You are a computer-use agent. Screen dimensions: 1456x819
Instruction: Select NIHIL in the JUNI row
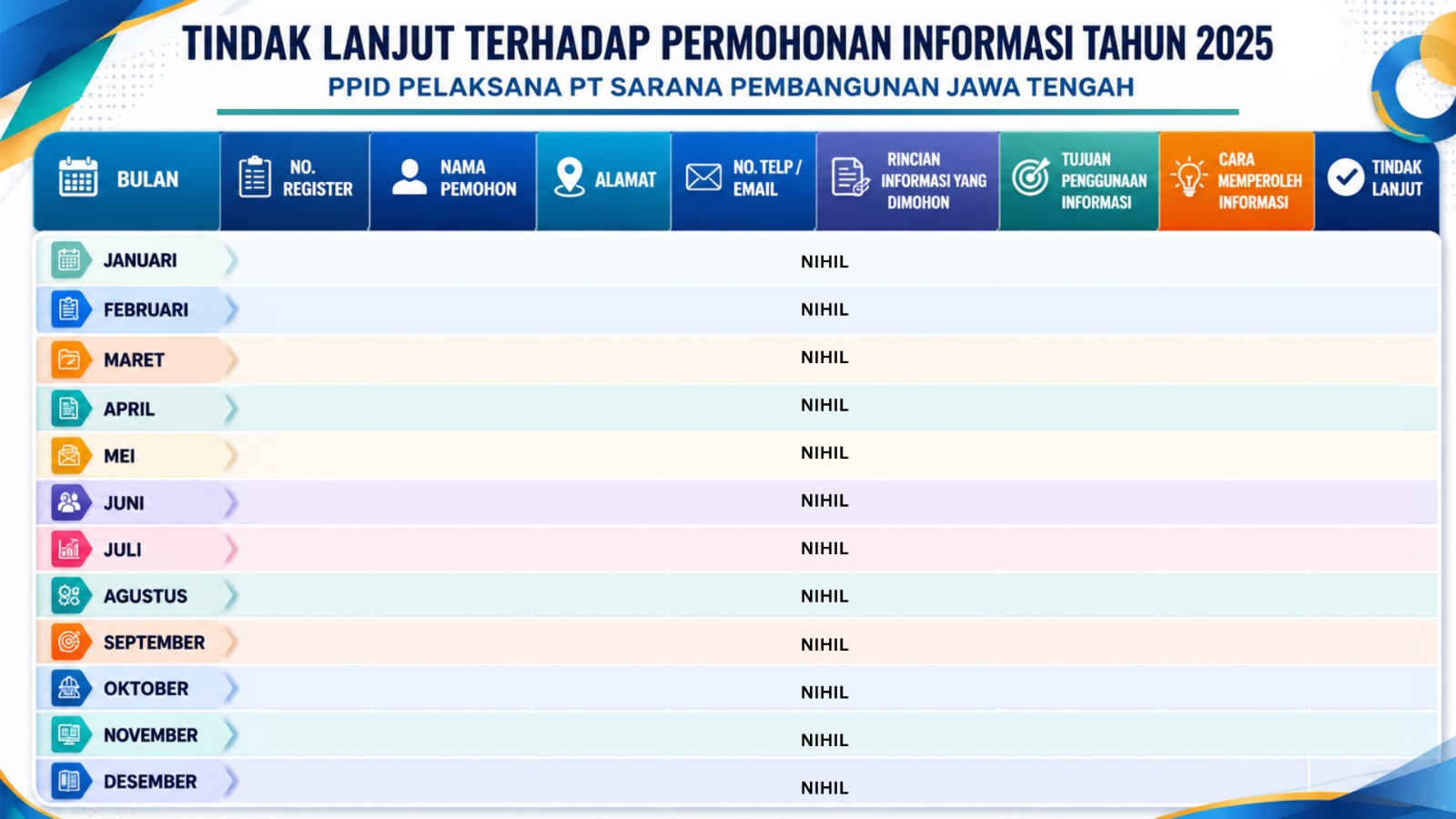[824, 500]
